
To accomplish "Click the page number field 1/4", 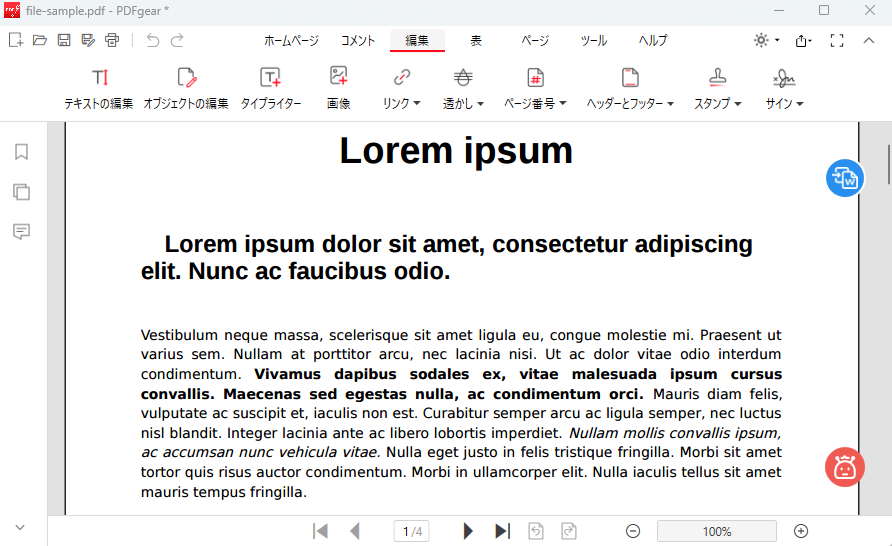I will [412, 531].
